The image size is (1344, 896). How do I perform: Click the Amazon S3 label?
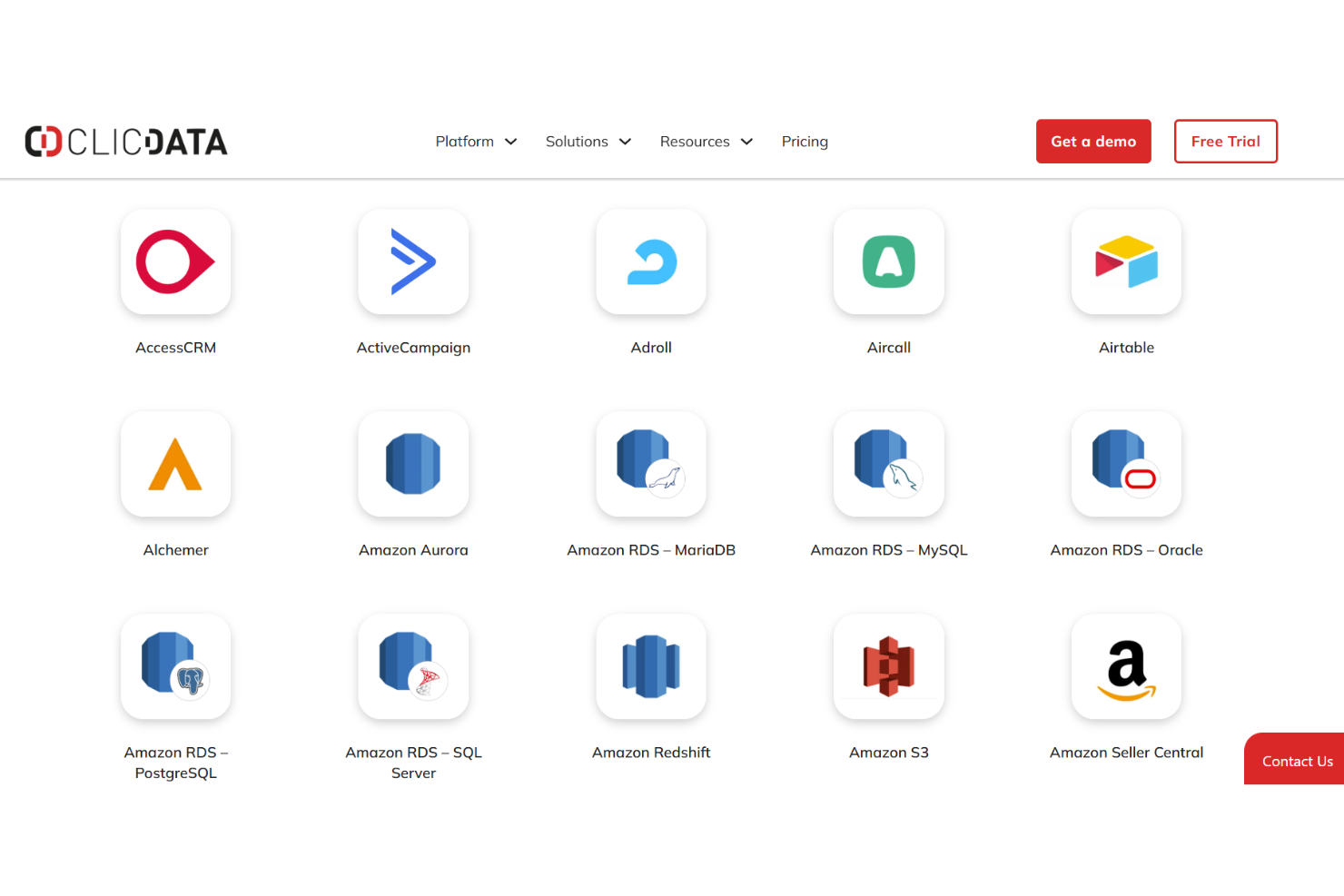pyautogui.click(x=889, y=753)
